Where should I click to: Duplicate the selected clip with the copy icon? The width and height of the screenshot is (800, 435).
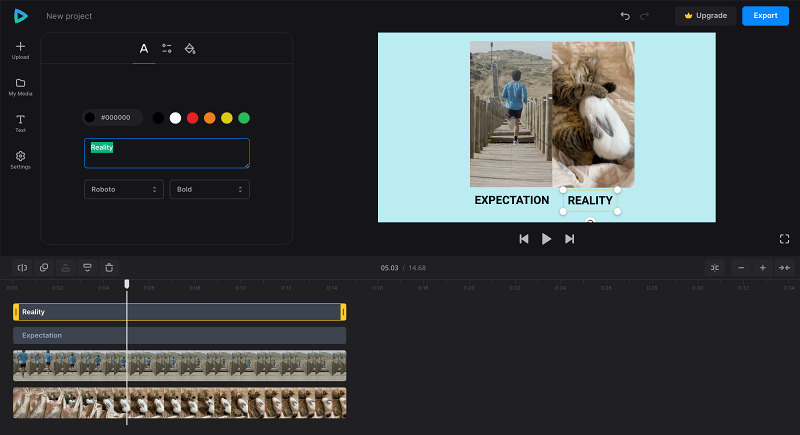click(44, 268)
